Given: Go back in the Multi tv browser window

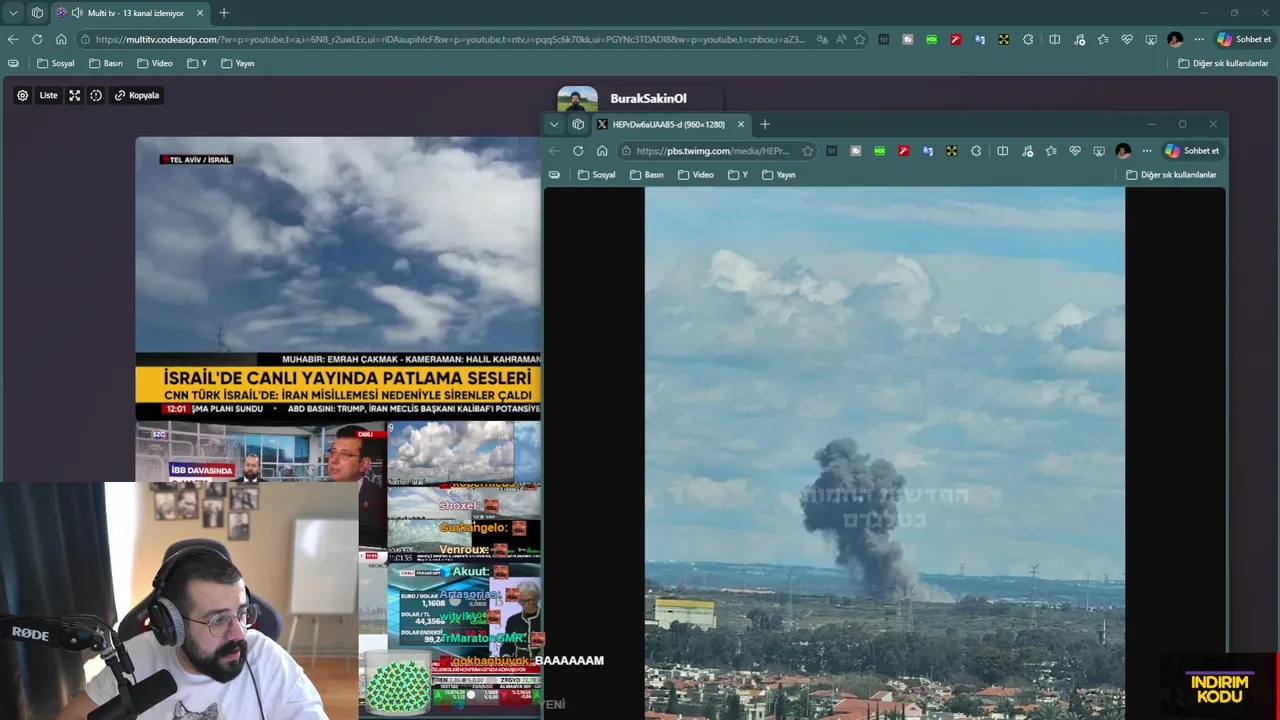Looking at the screenshot, I should tap(13, 39).
